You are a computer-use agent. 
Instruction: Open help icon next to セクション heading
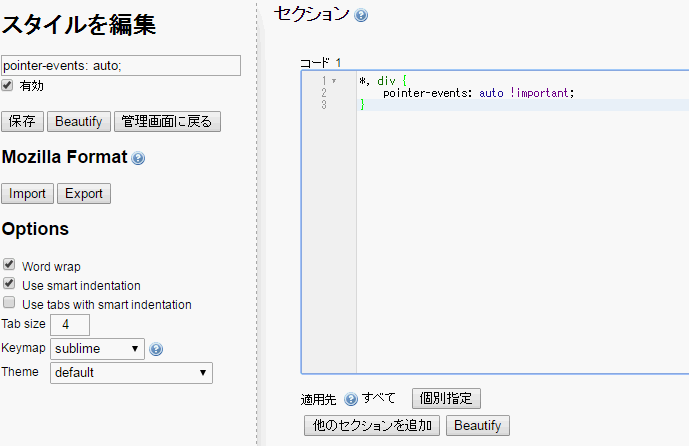point(361,15)
